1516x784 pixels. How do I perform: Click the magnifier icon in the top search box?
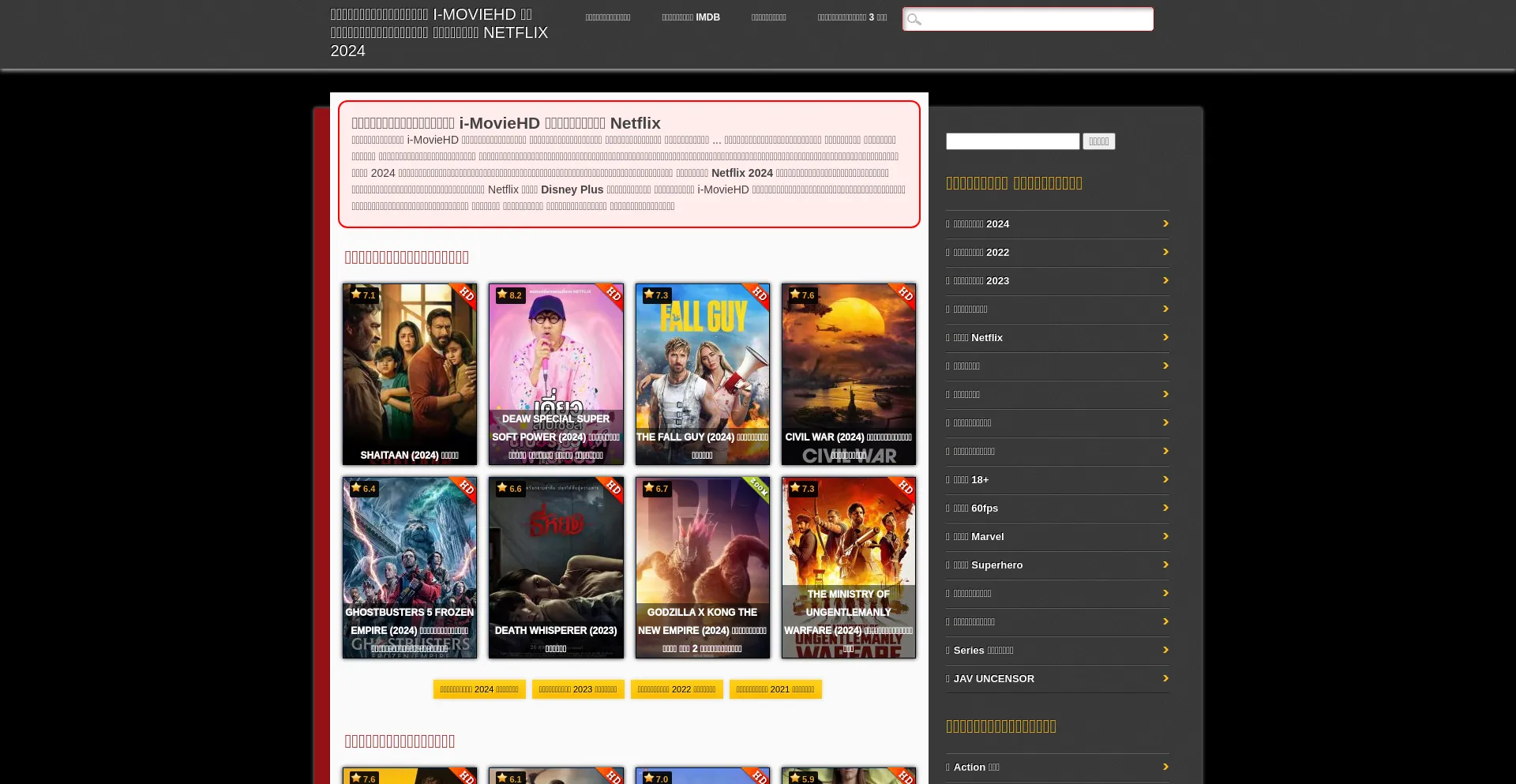point(914,20)
